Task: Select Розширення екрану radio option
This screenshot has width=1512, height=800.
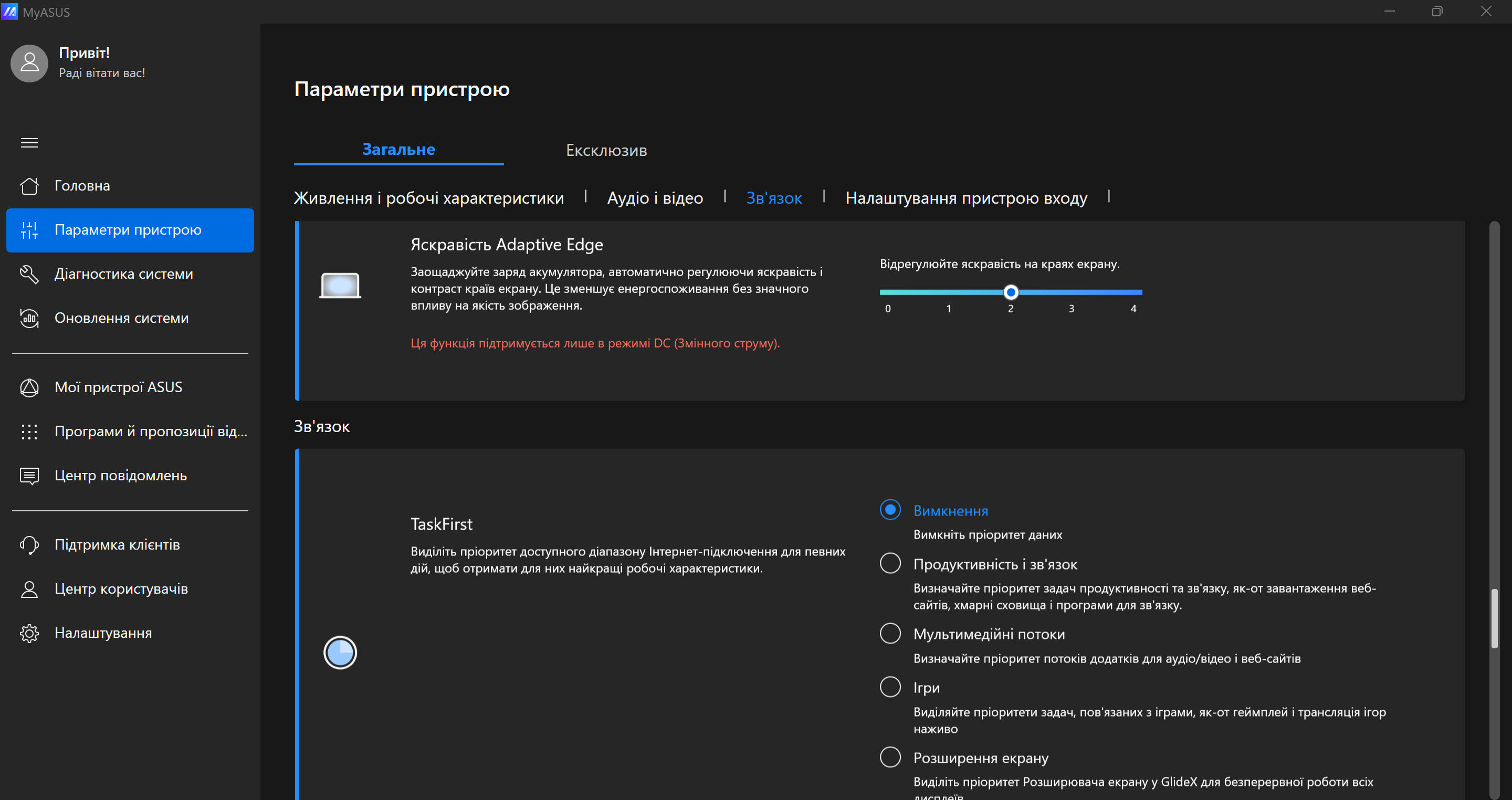Action: pos(890,757)
